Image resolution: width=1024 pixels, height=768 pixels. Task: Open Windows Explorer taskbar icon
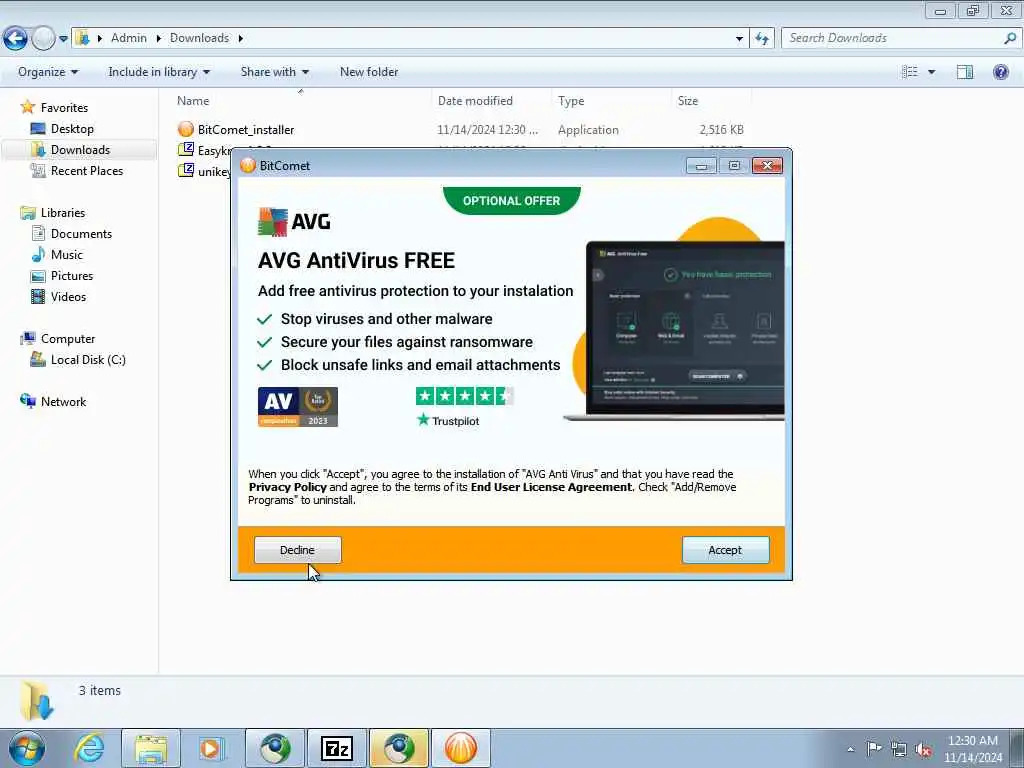pyautogui.click(x=151, y=748)
